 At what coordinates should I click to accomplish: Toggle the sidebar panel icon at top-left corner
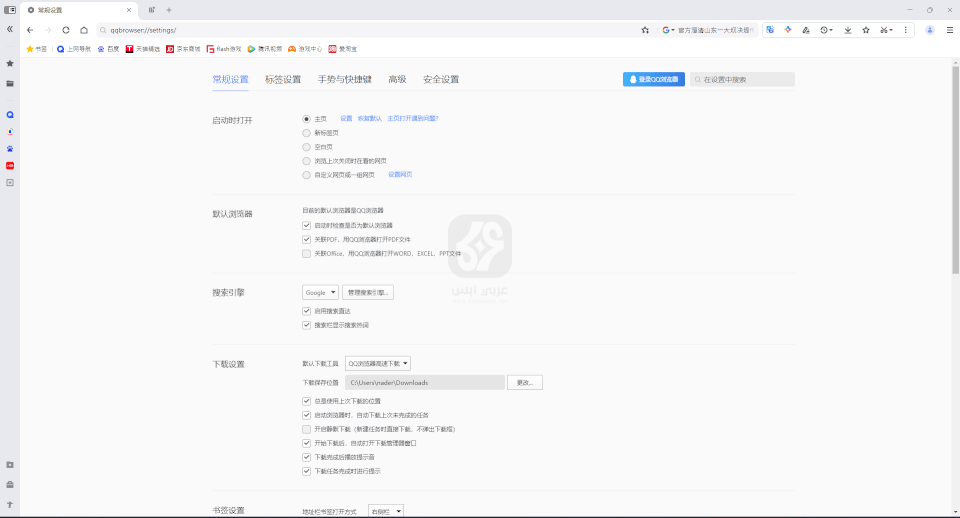10,10
